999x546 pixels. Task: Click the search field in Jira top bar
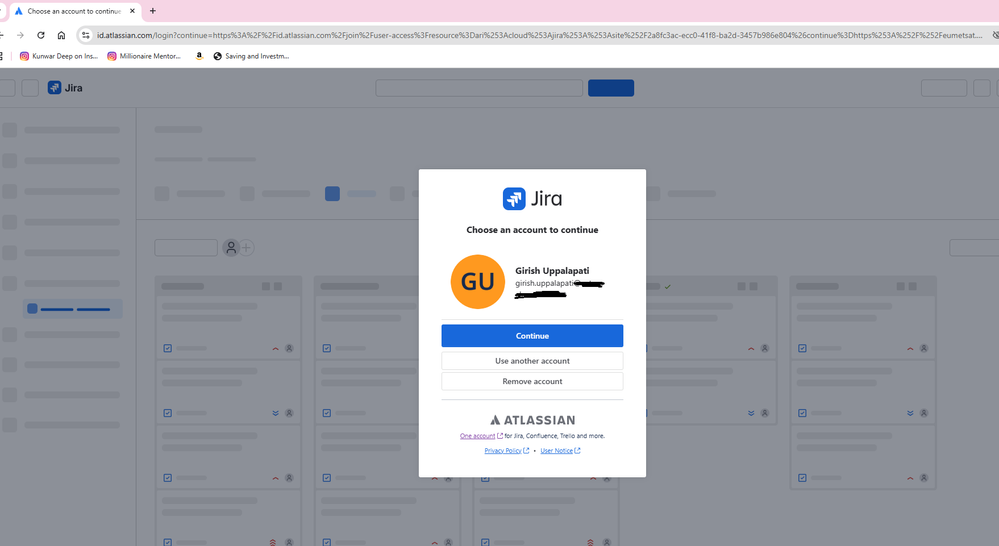[479, 88]
